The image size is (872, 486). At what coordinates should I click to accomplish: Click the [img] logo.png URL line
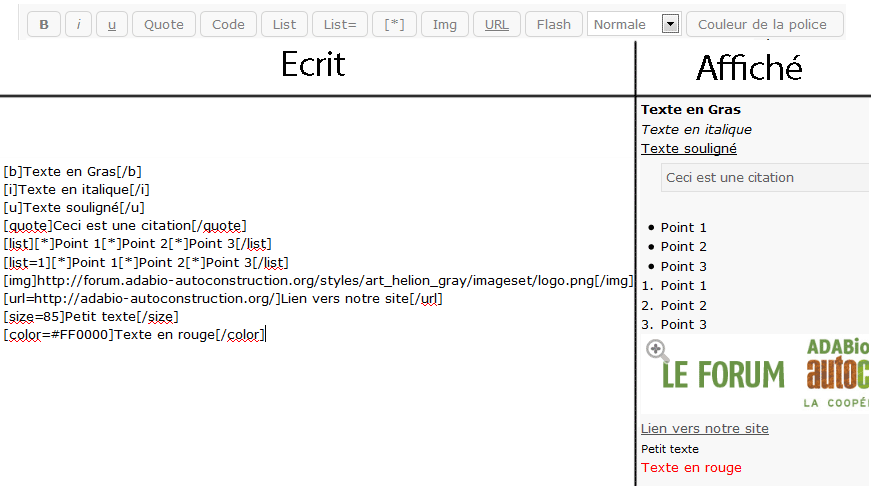[318, 280]
